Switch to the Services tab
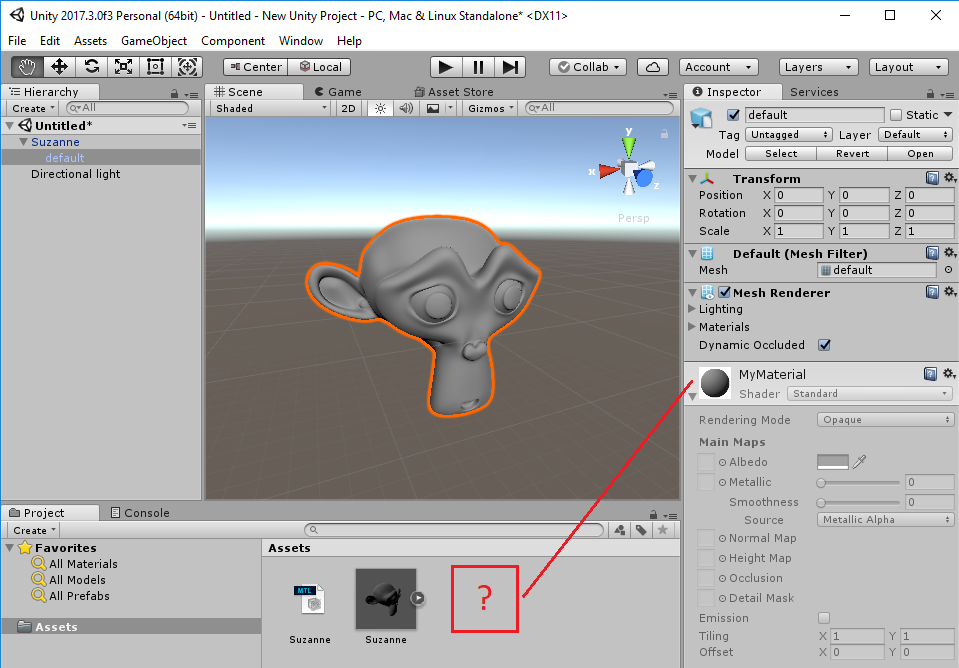This screenshot has height=668, width=959. 814,92
